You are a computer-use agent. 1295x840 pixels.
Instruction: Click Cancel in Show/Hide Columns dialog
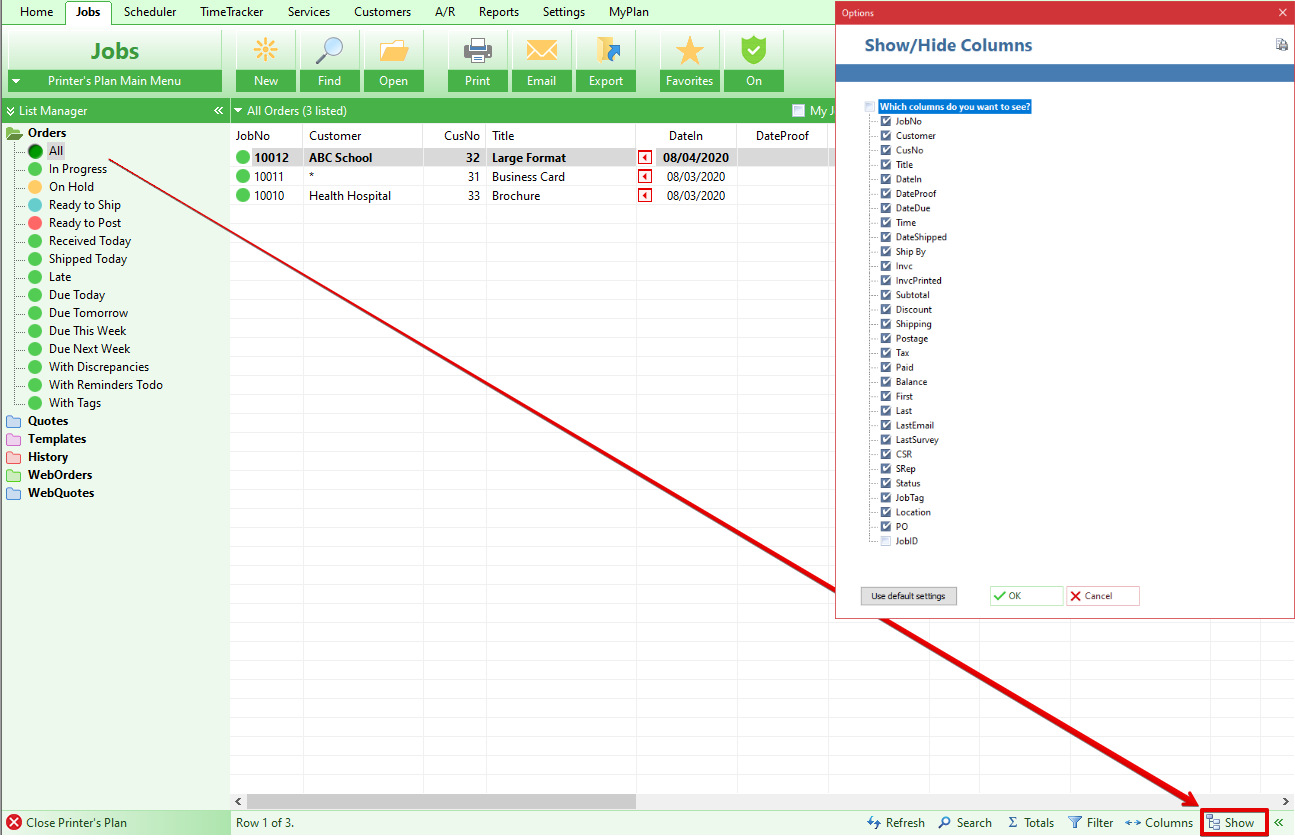click(1102, 596)
